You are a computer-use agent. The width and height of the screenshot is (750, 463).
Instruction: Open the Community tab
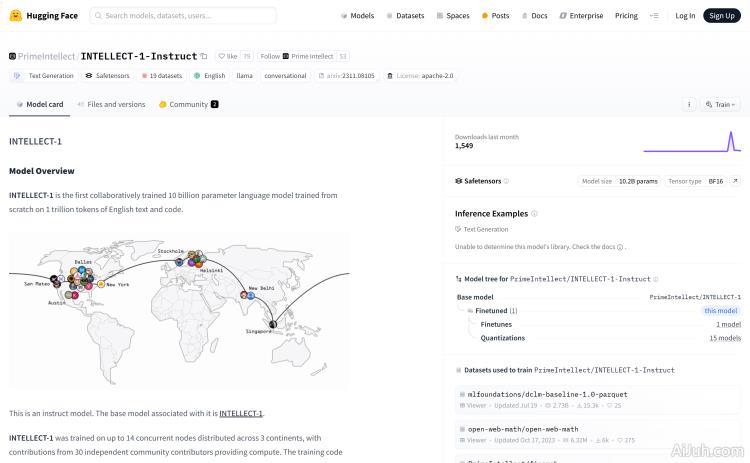pyautogui.click(x=188, y=104)
